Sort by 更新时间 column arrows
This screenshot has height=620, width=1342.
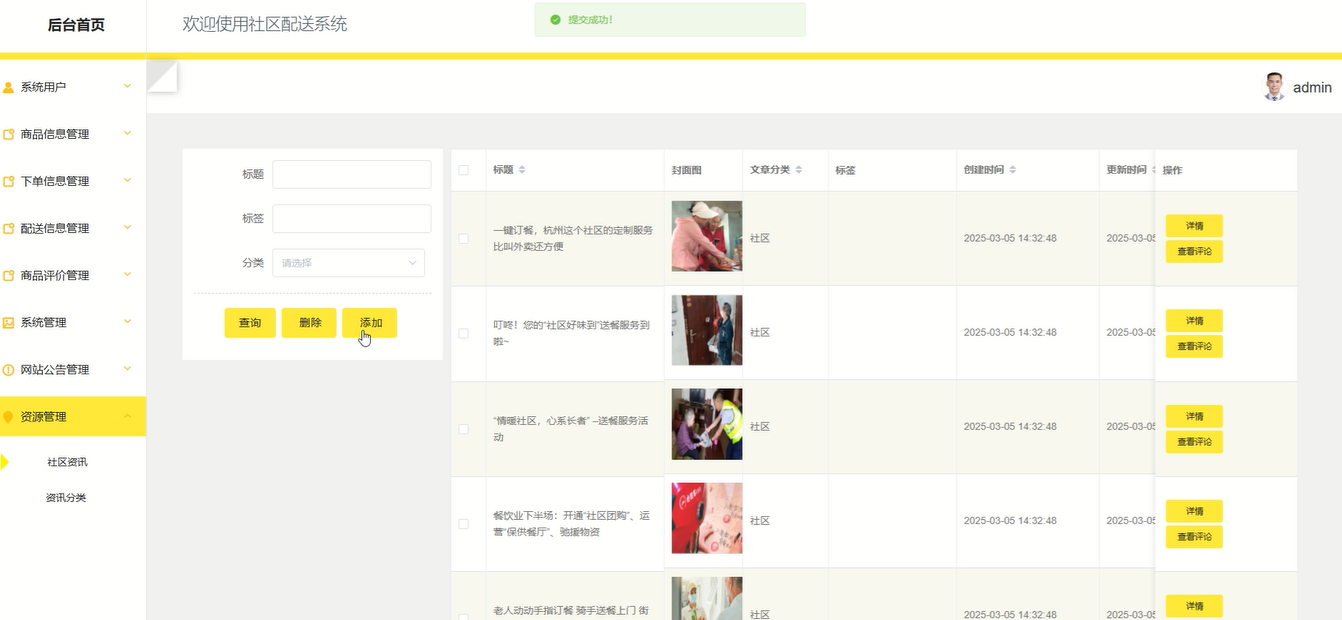pyautogui.click(x=1154, y=170)
